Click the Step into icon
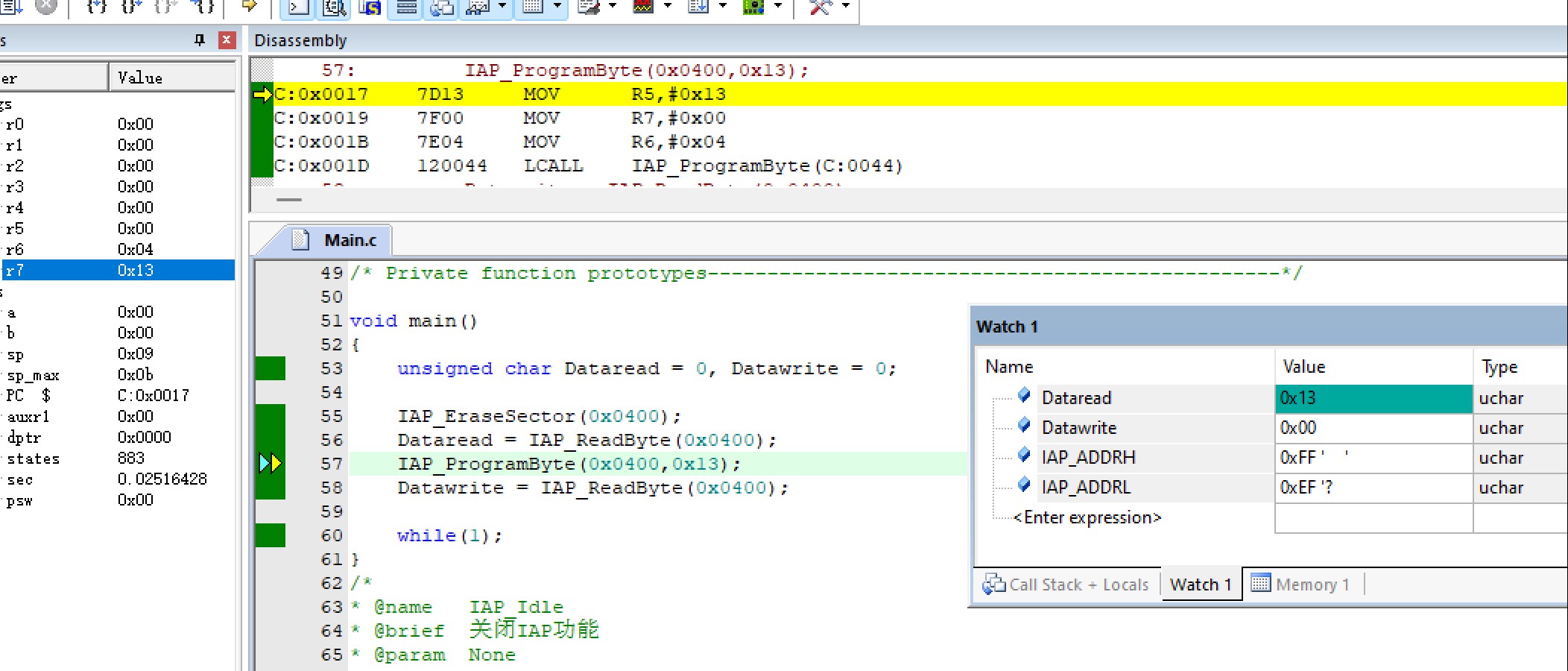Viewport: 1568px width, 671px height. point(96,6)
